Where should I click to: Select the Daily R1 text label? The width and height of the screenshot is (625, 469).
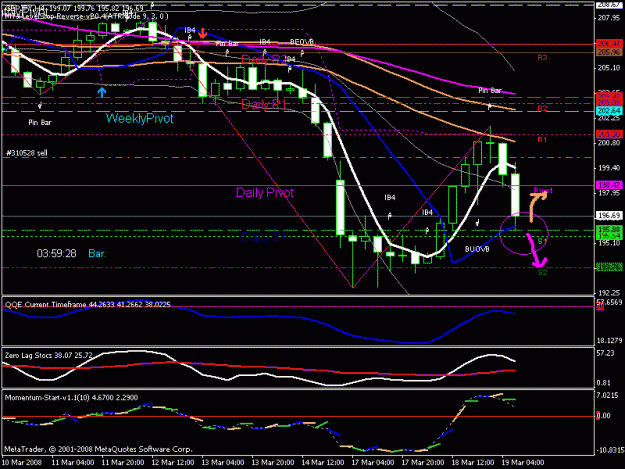[264, 104]
